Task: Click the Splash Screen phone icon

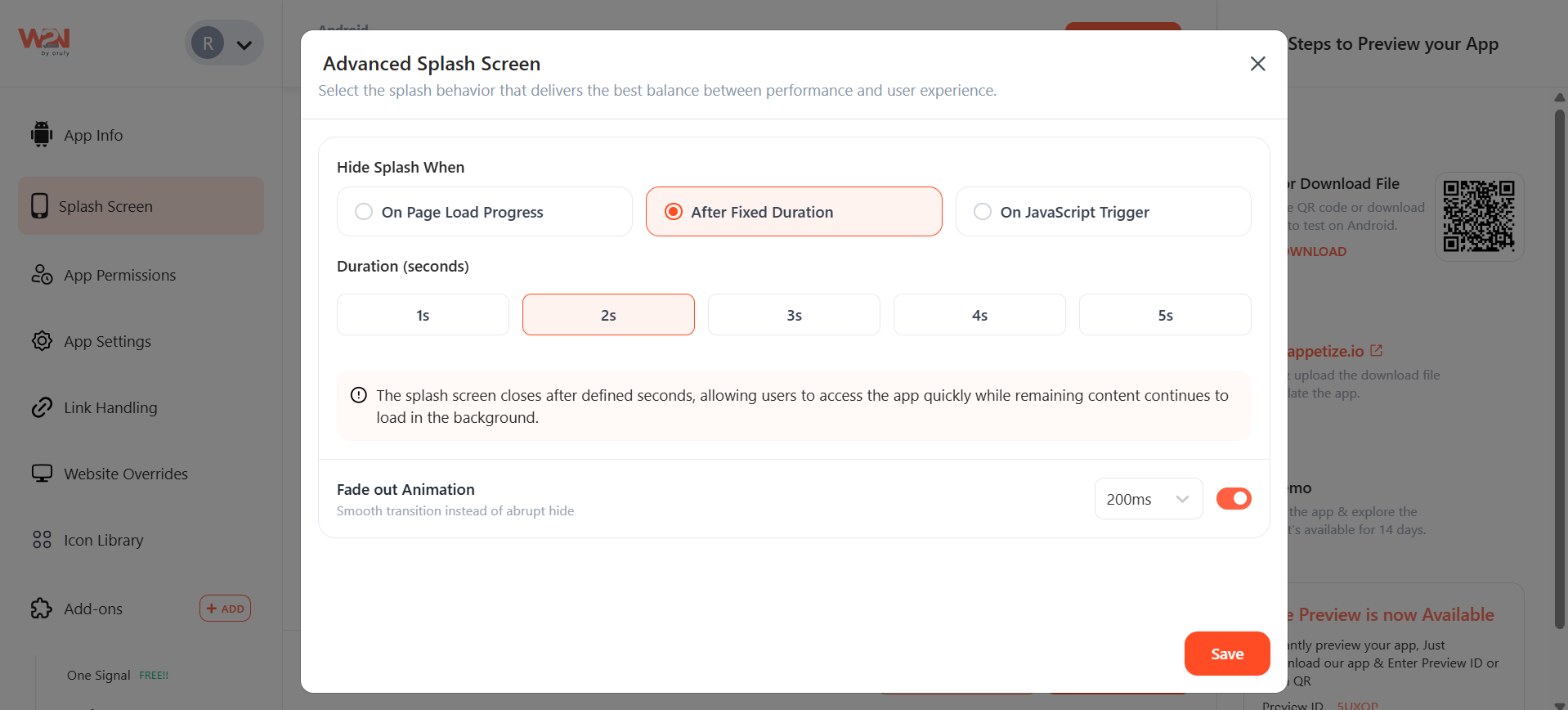Action: pos(39,206)
